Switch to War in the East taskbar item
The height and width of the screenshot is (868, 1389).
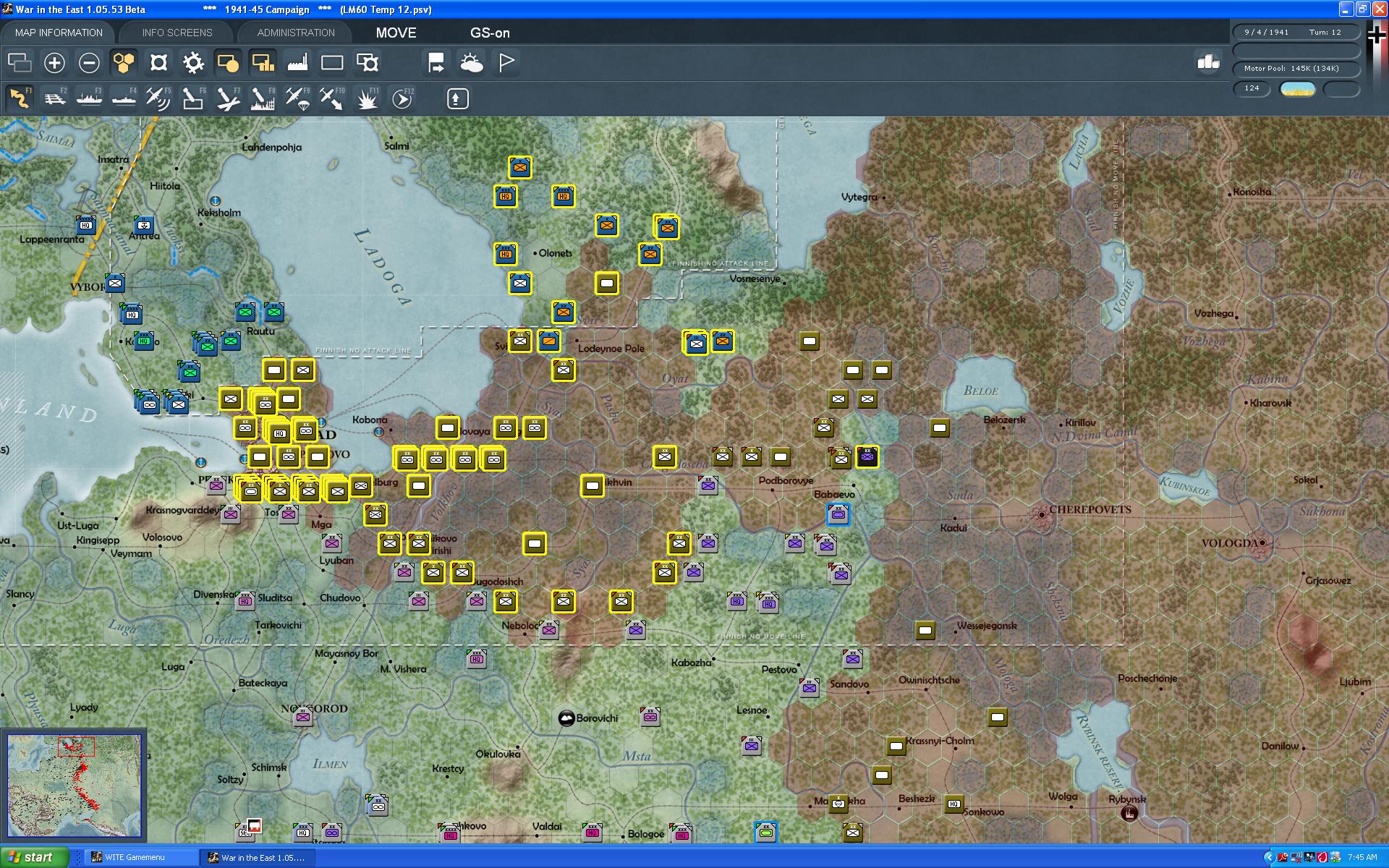pyautogui.click(x=259, y=857)
